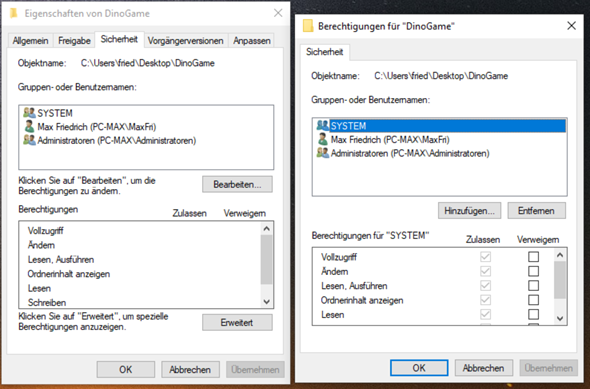The width and height of the screenshot is (590, 389).
Task: Click scrollbar thumb in Eigenschaften permissions list
Action: pyautogui.click(x=266, y=260)
